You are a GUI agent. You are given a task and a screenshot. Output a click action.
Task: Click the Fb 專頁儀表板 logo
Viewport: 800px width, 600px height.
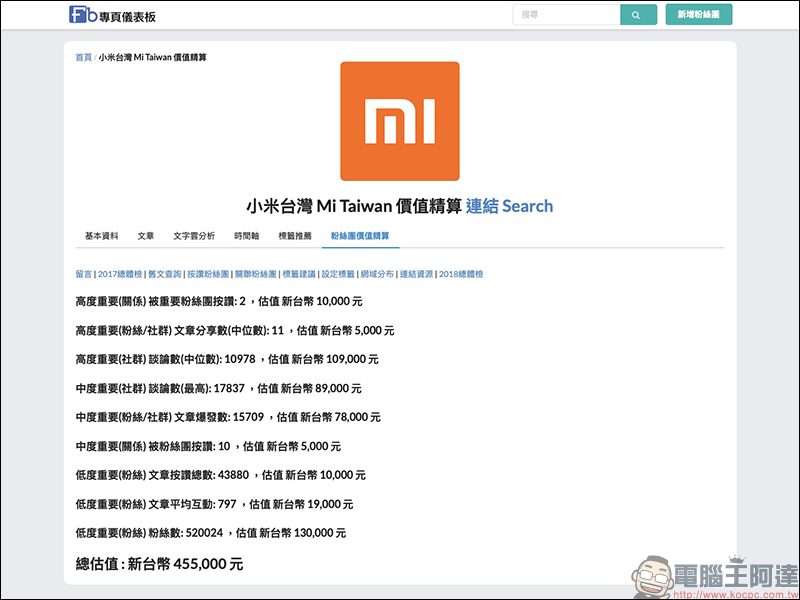112,15
